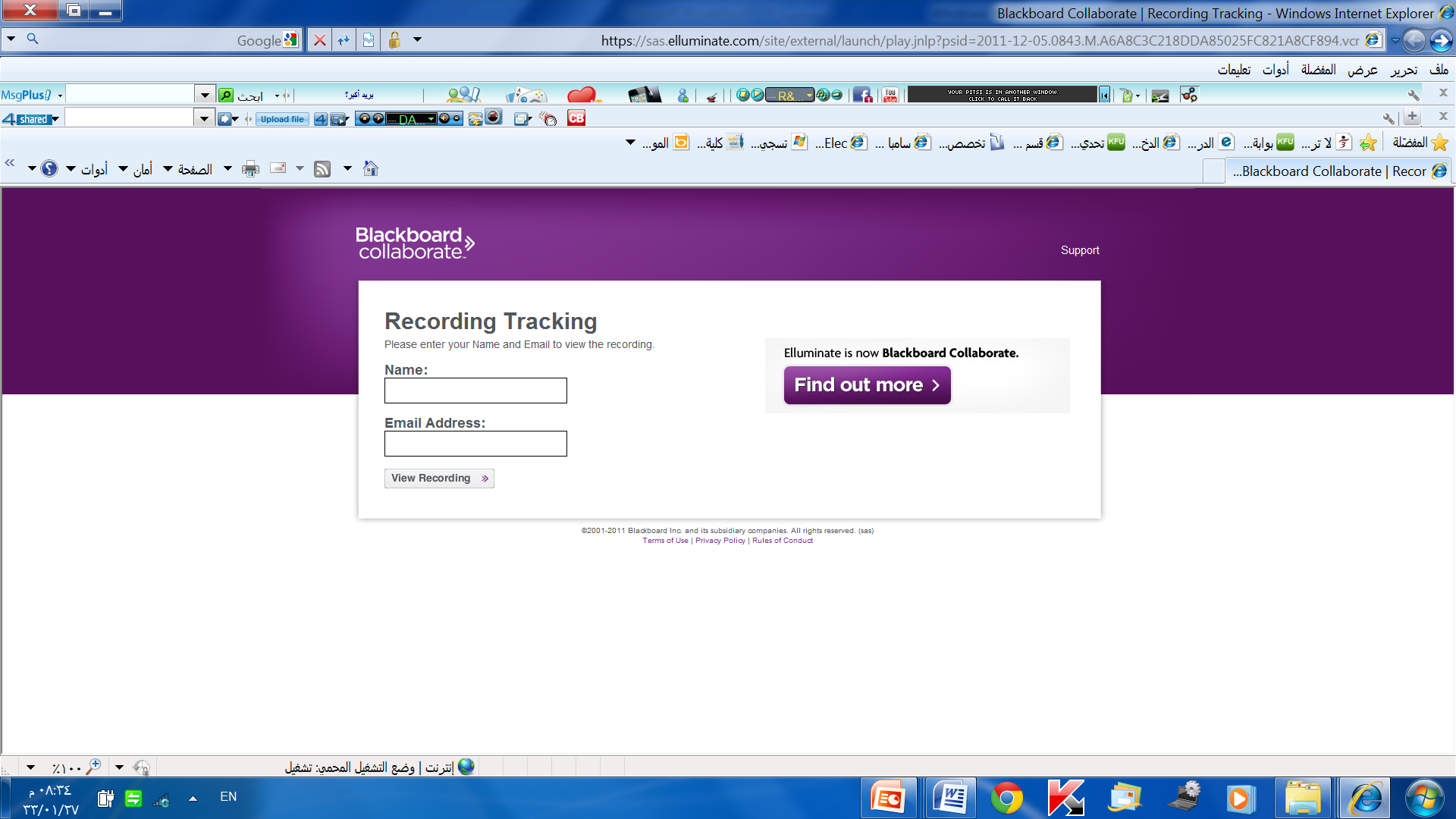Open the Google search provider dropdown
The height and width of the screenshot is (819, 1456).
(x=11, y=39)
